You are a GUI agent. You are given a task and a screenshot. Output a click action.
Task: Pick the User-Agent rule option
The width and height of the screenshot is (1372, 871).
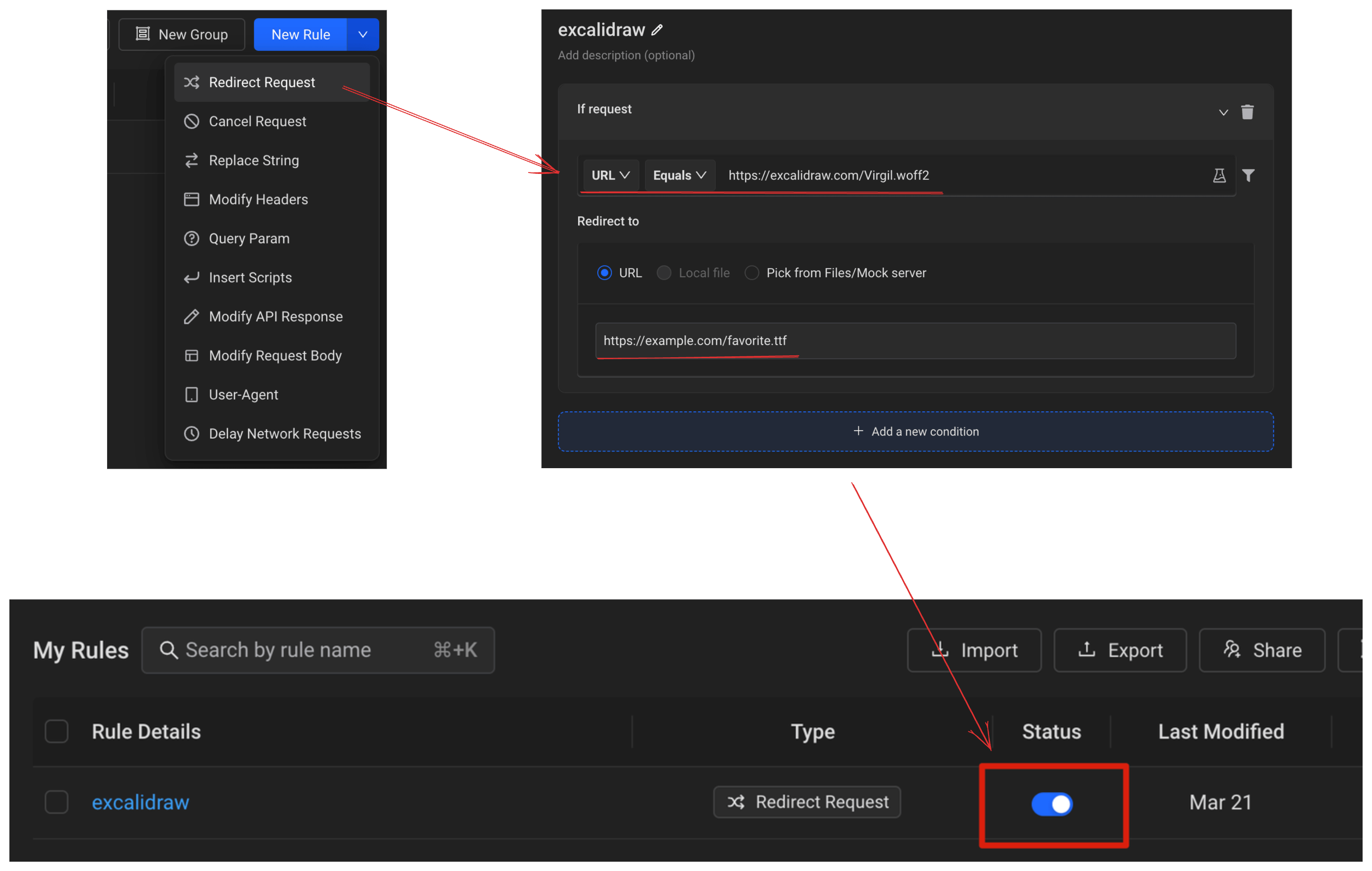(273, 394)
